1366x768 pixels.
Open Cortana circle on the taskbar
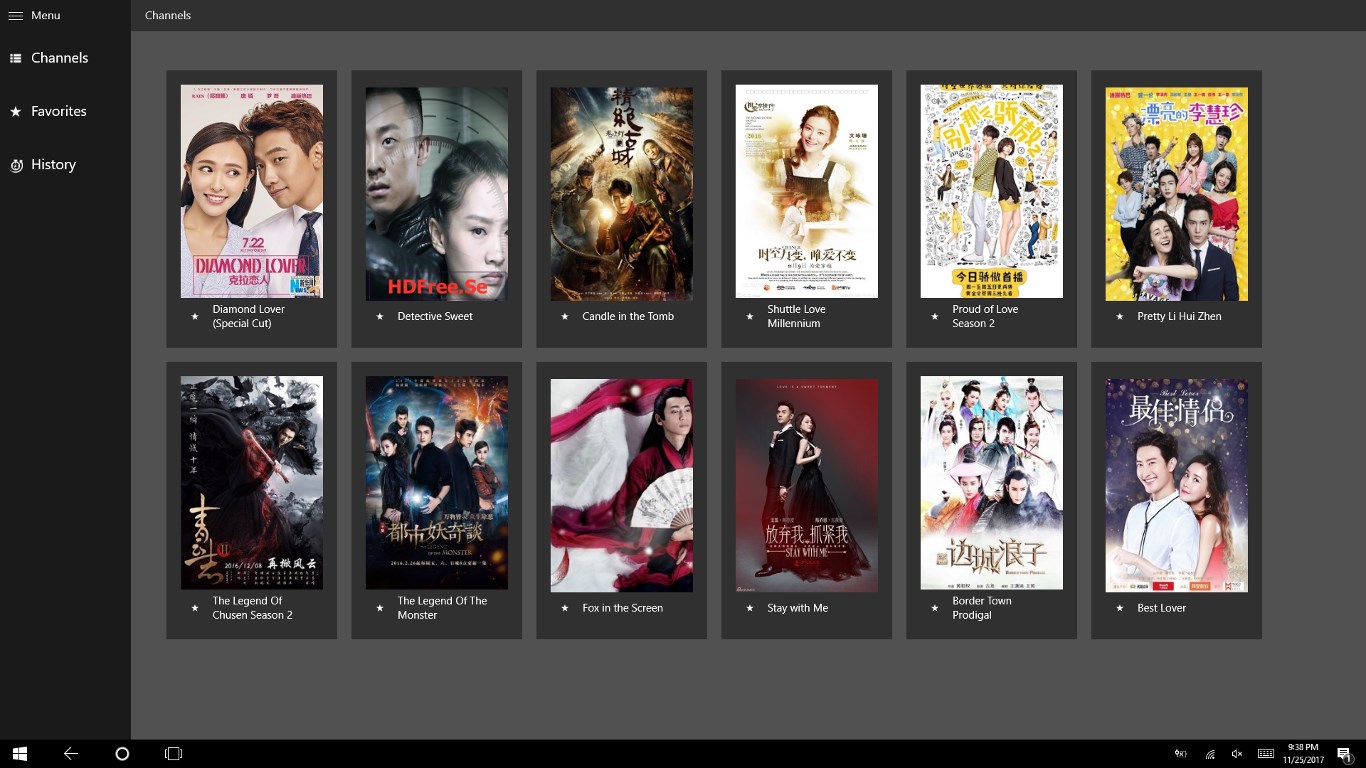click(x=122, y=754)
